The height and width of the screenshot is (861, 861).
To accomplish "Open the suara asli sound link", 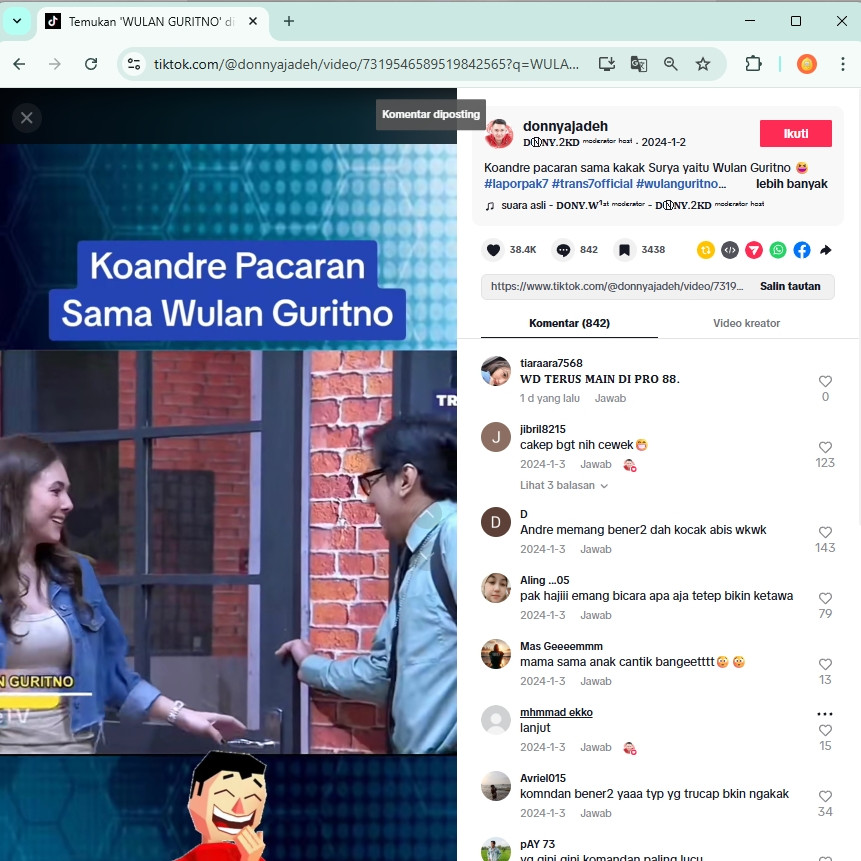I will 625,205.
